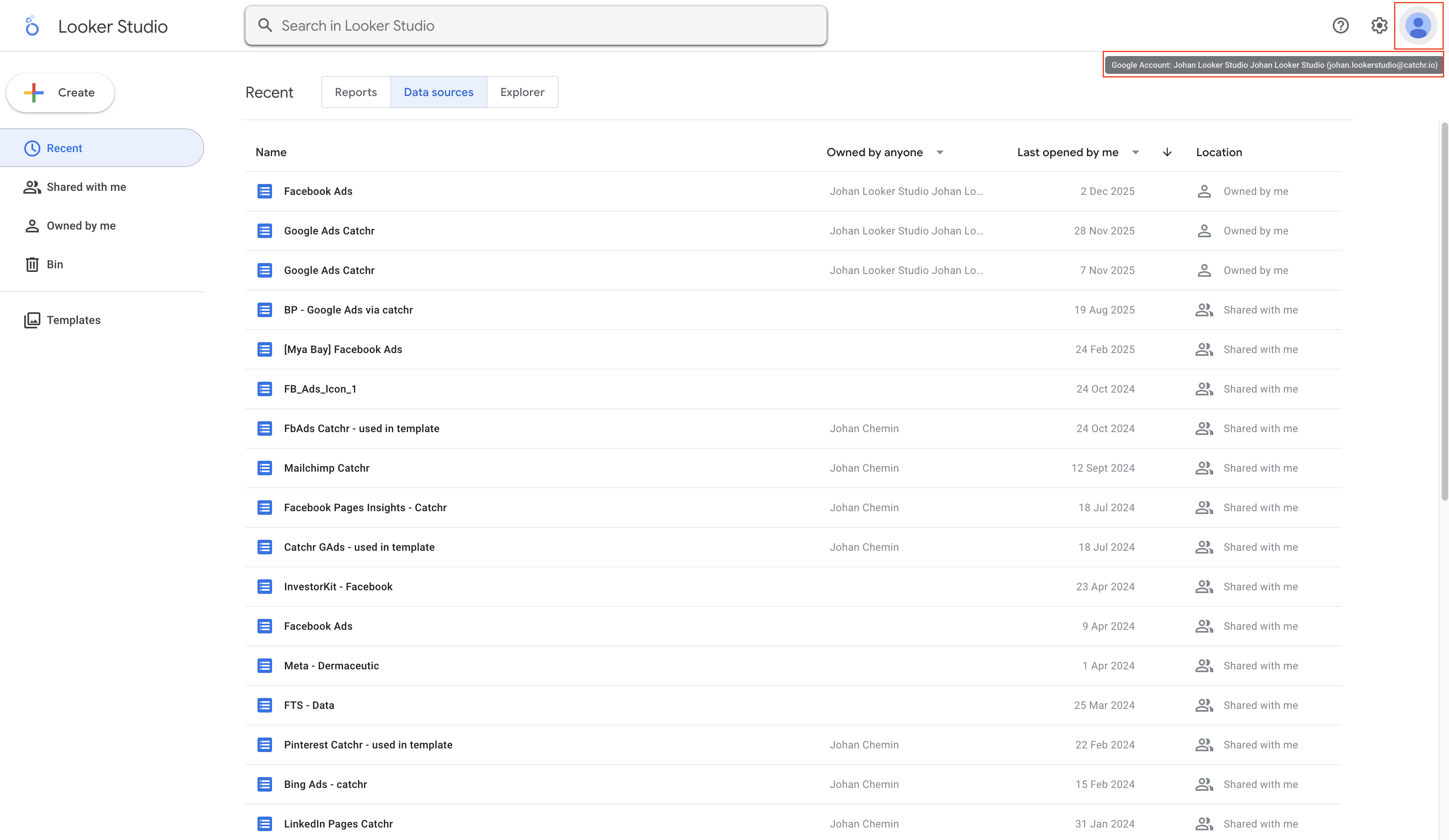Open the settings gear icon

click(1379, 26)
